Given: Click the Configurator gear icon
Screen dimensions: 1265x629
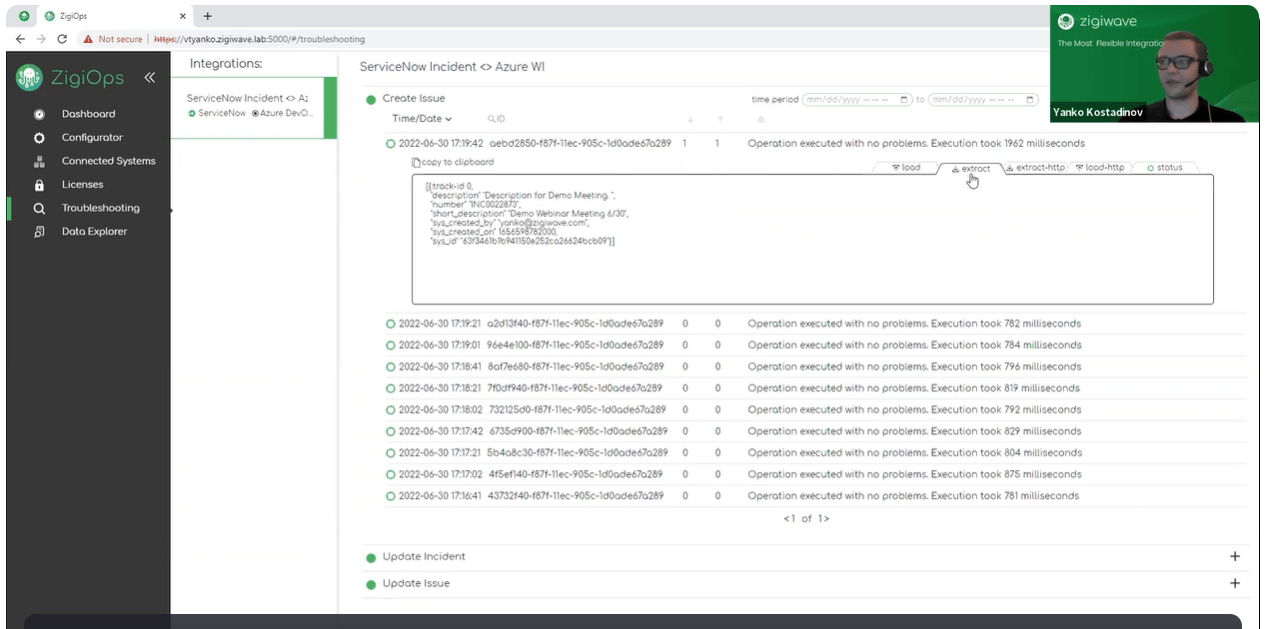Looking at the screenshot, I should [x=39, y=138].
